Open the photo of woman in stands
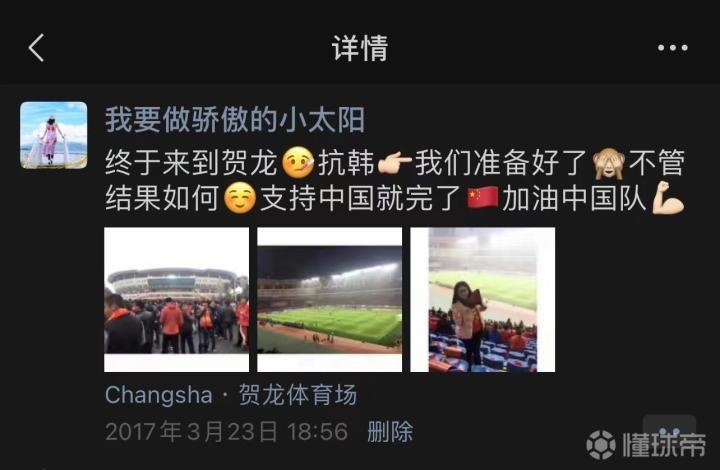720x470 pixels. tap(483, 300)
